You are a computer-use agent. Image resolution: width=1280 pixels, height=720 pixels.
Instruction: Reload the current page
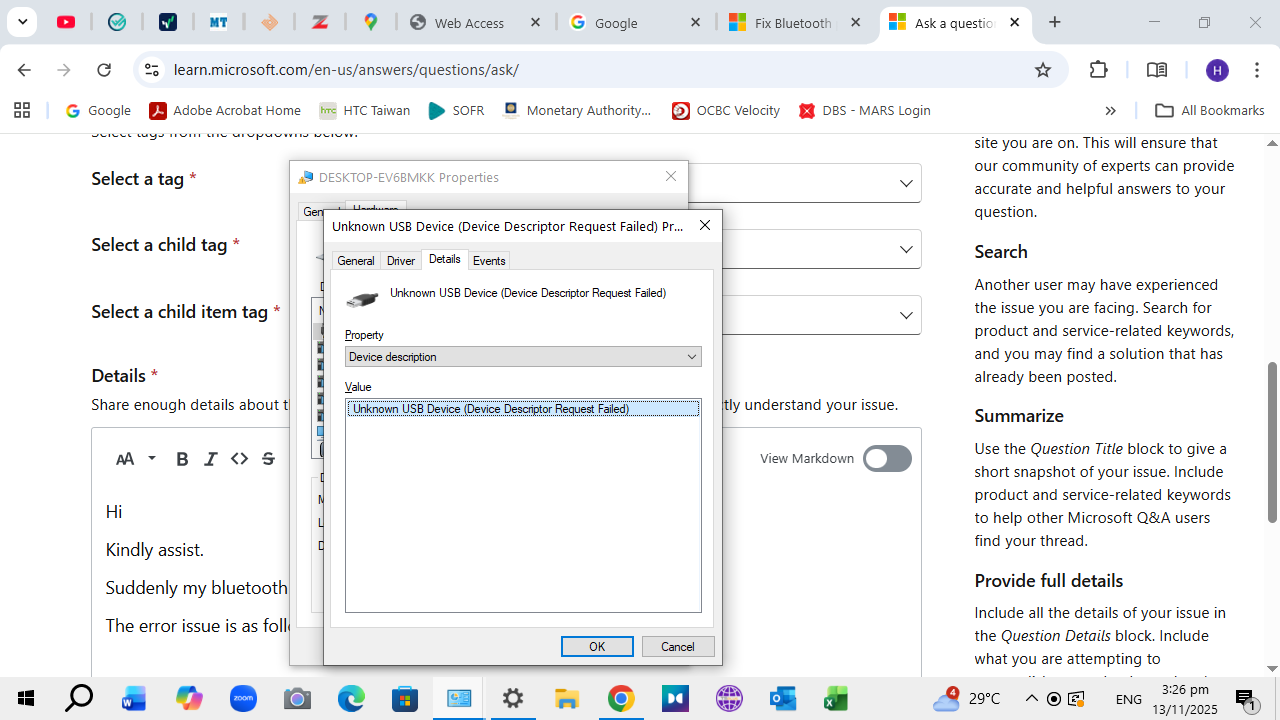point(104,70)
